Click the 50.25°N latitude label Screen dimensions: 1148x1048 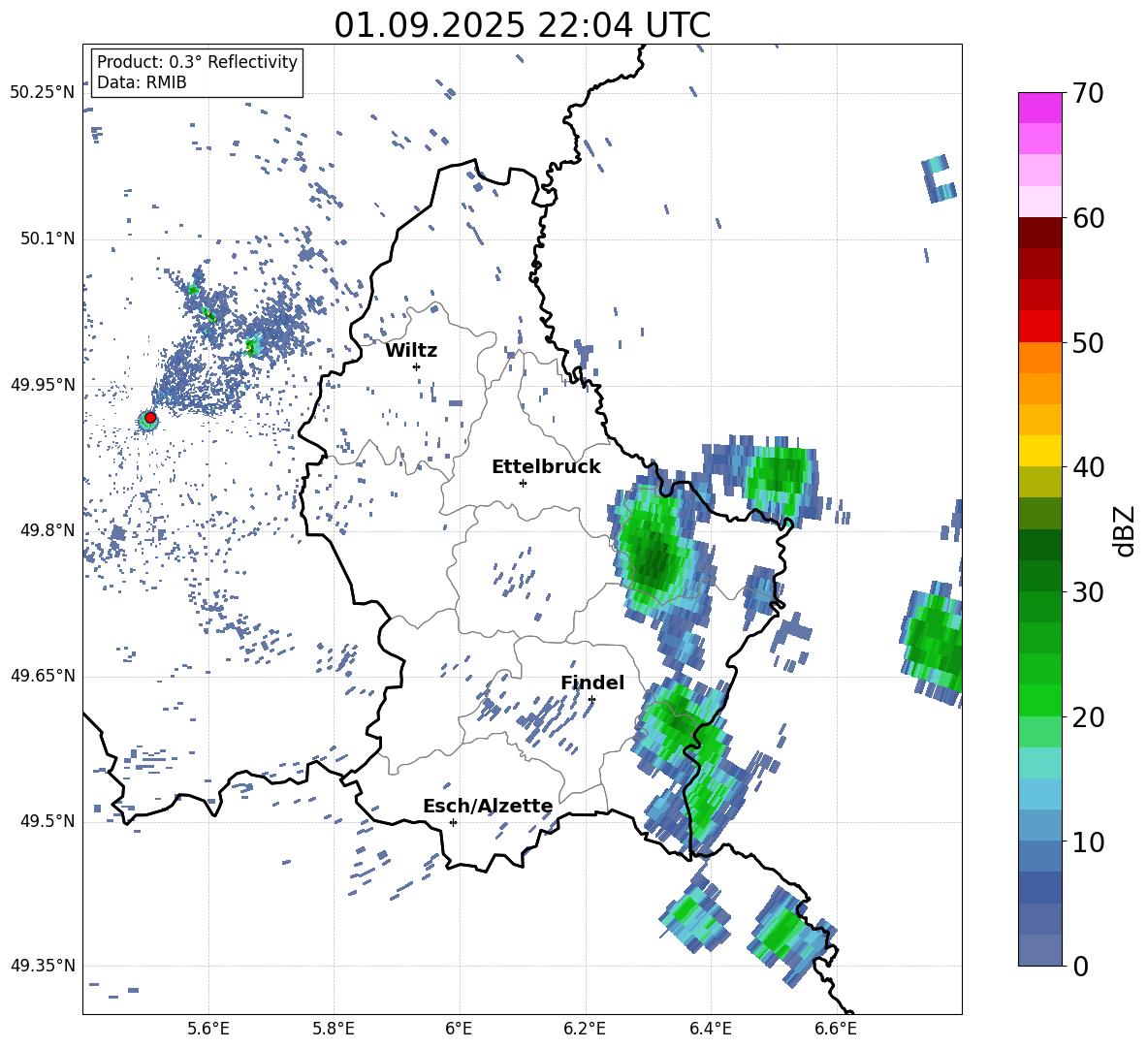click(x=42, y=93)
